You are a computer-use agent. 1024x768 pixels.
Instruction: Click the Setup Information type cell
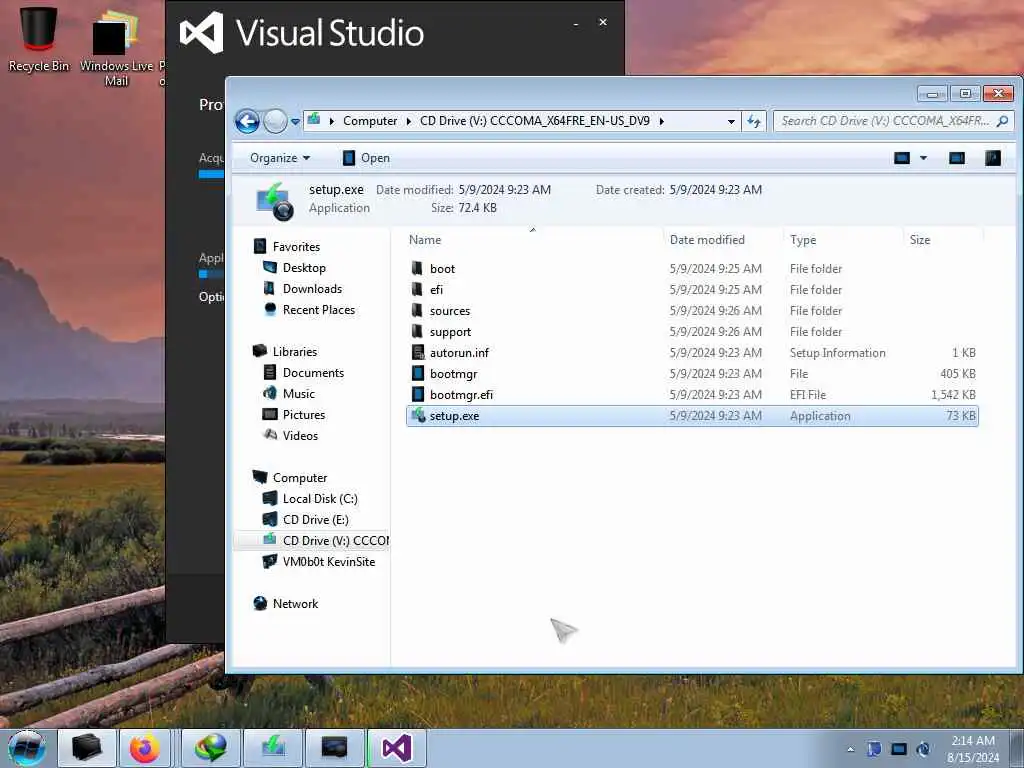click(x=837, y=353)
